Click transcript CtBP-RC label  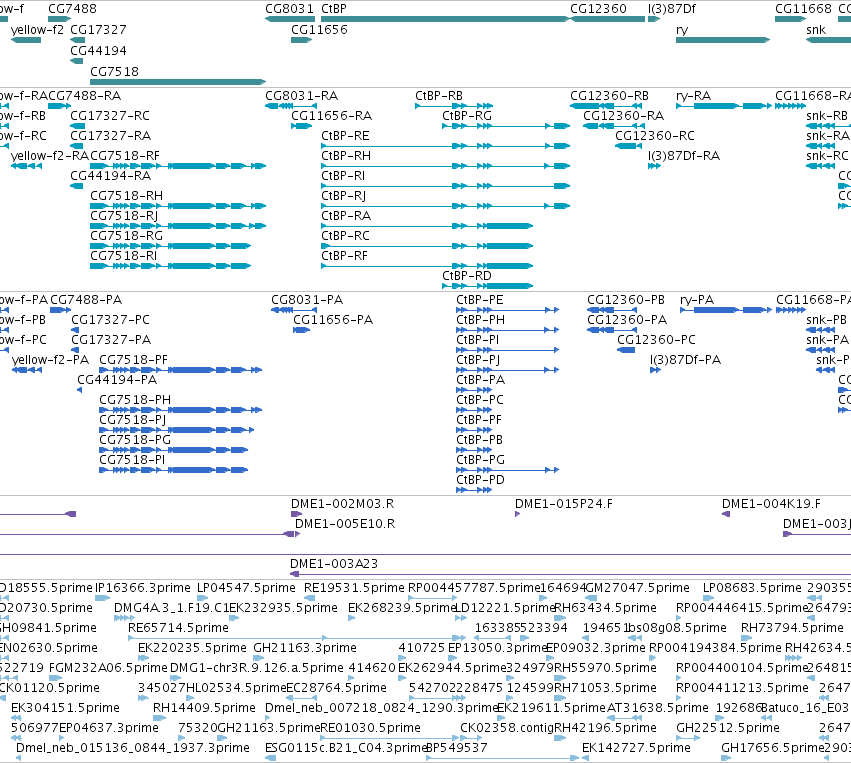pos(345,236)
